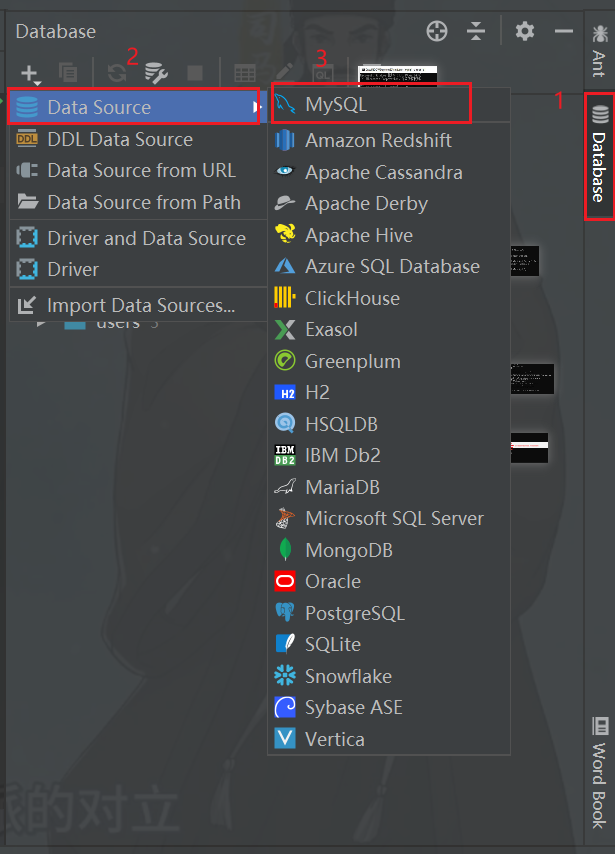
Task: Click the PostgreSQL elephant icon
Action: pos(285,613)
